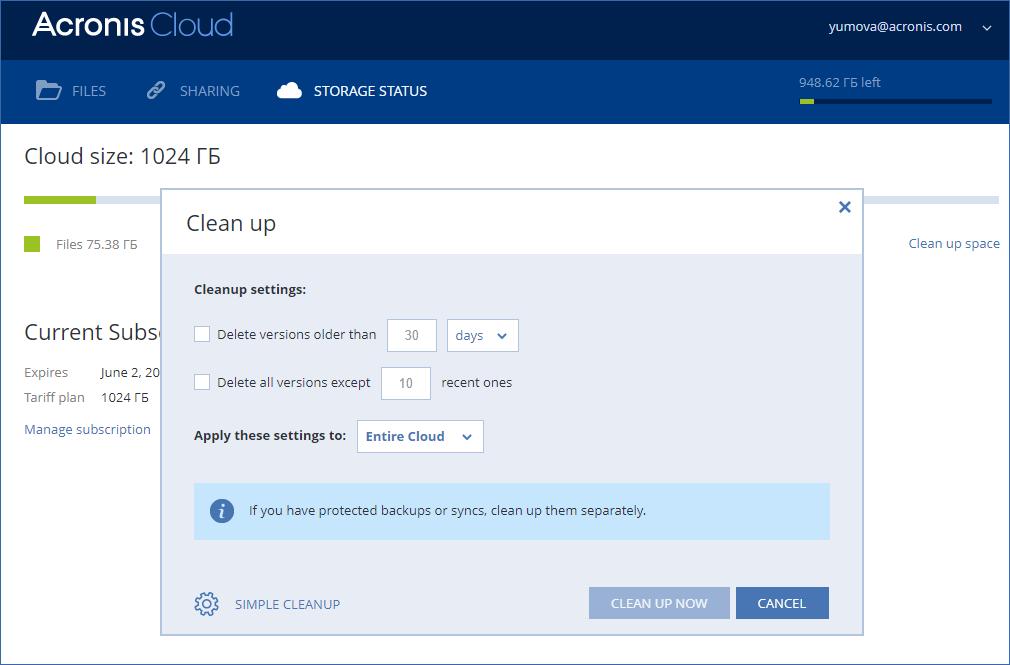The width and height of the screenshot is (1010, 665).
Task: Close the Clean up dialog with X
Action: pos(844,207)
